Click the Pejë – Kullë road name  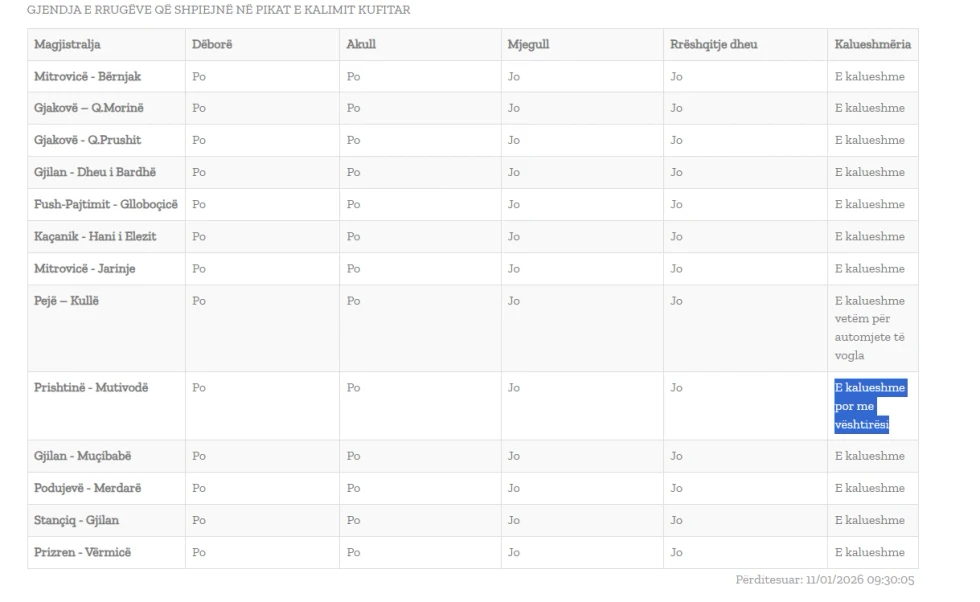(66, 301)
